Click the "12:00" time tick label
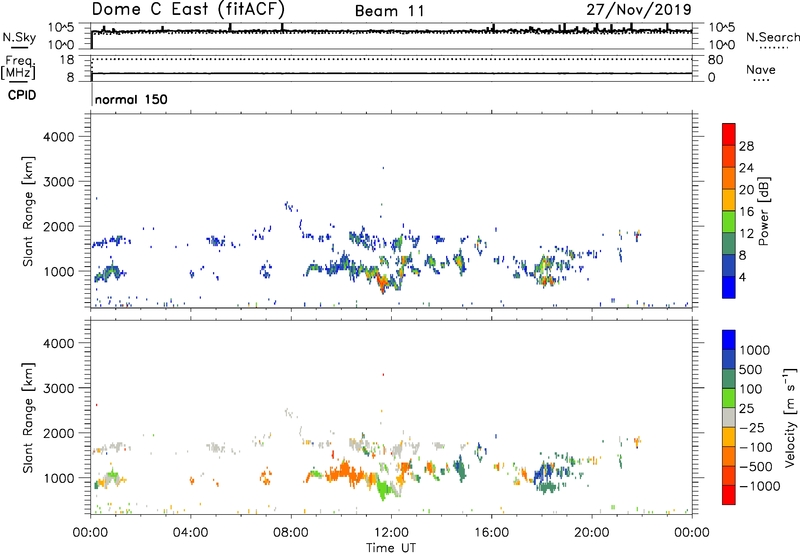 [391, 533]
